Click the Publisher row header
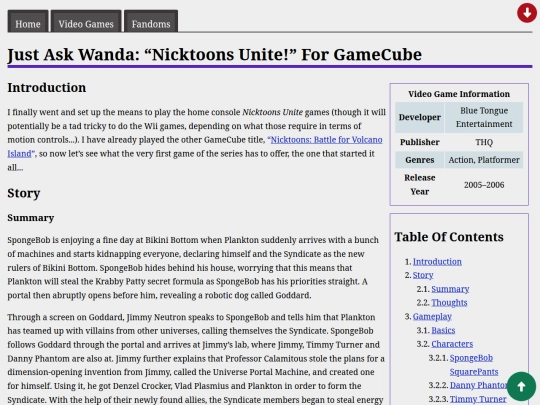This screenshot has width=540, height=405. click(419, 142)
